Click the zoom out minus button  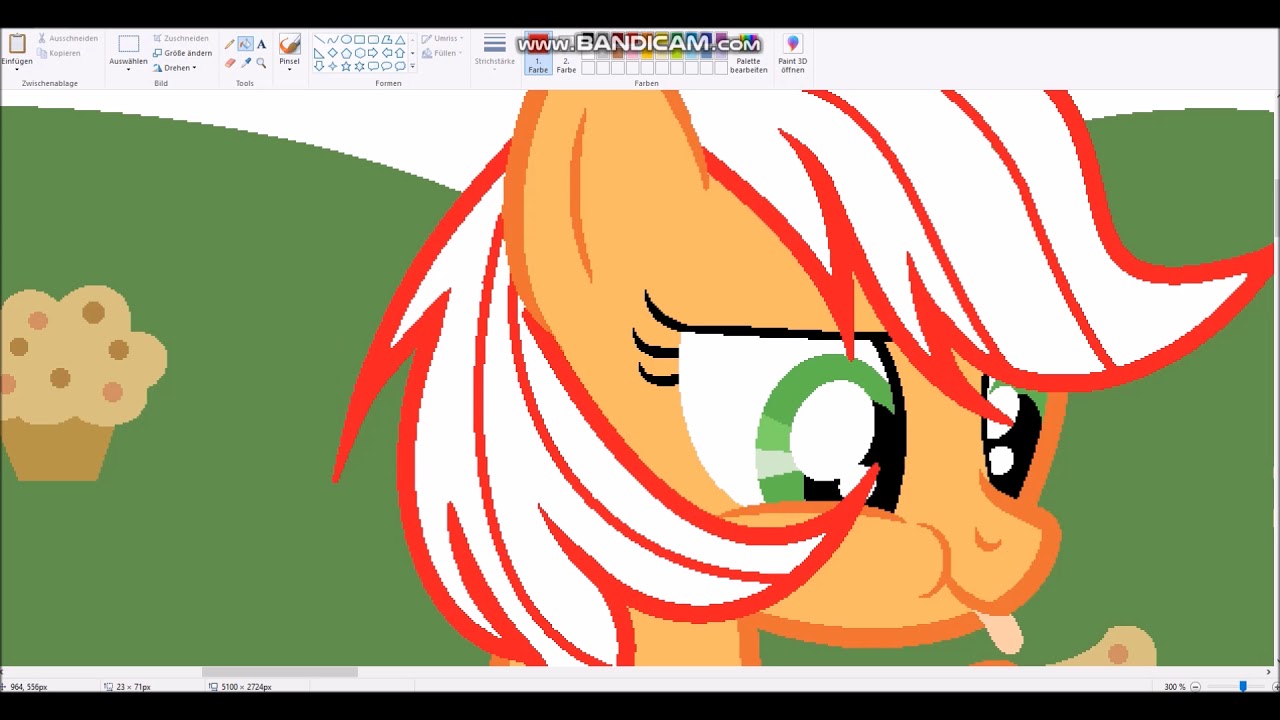pyautogui.click(x=1196, y=687)
